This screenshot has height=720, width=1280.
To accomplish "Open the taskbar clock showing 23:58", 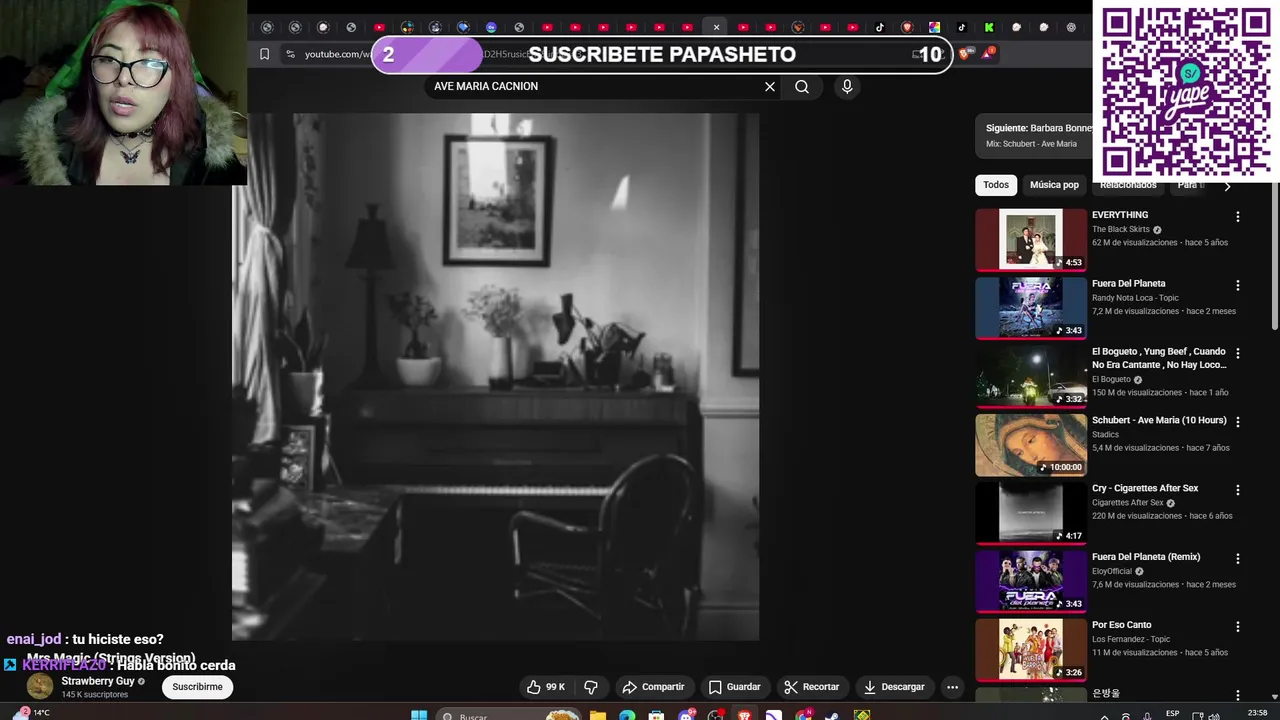I will point(1257,714).
